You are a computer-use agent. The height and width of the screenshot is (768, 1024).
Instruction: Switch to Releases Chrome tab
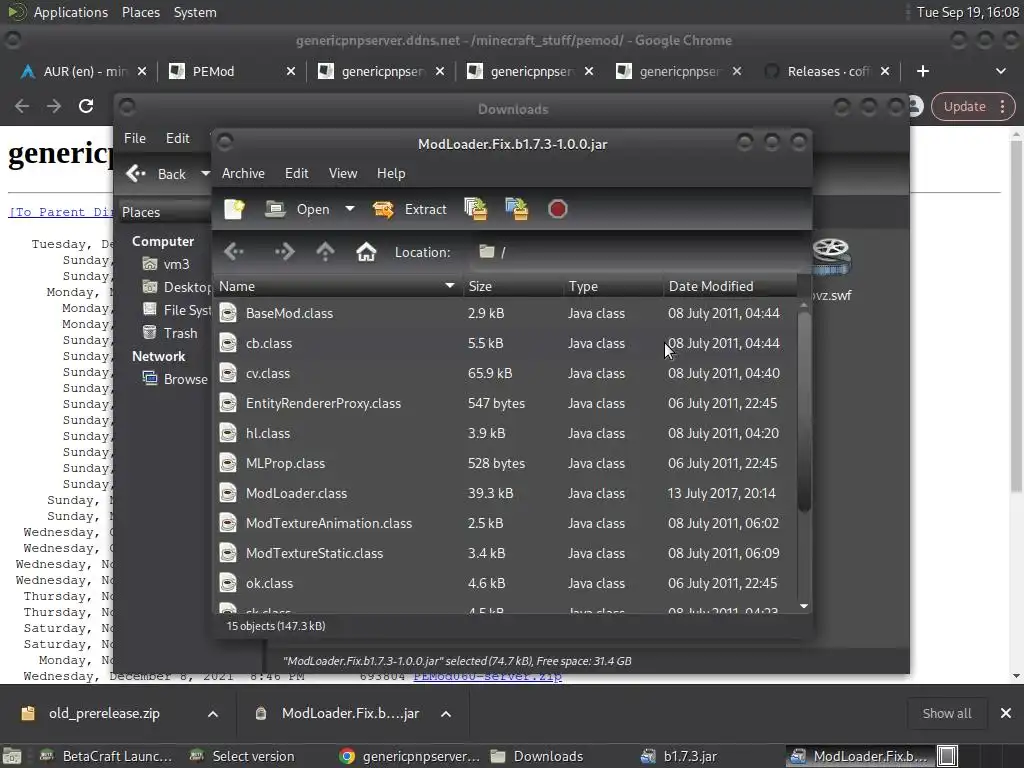point(828,72)
